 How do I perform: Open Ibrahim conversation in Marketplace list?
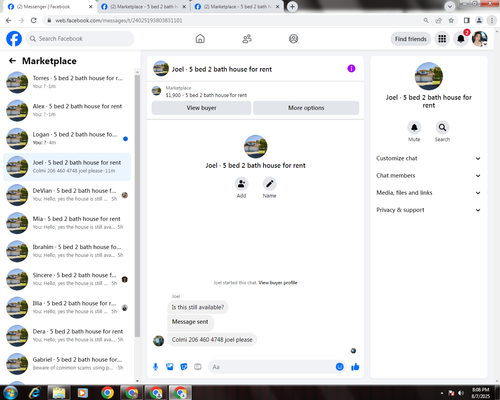click(67, 251)
